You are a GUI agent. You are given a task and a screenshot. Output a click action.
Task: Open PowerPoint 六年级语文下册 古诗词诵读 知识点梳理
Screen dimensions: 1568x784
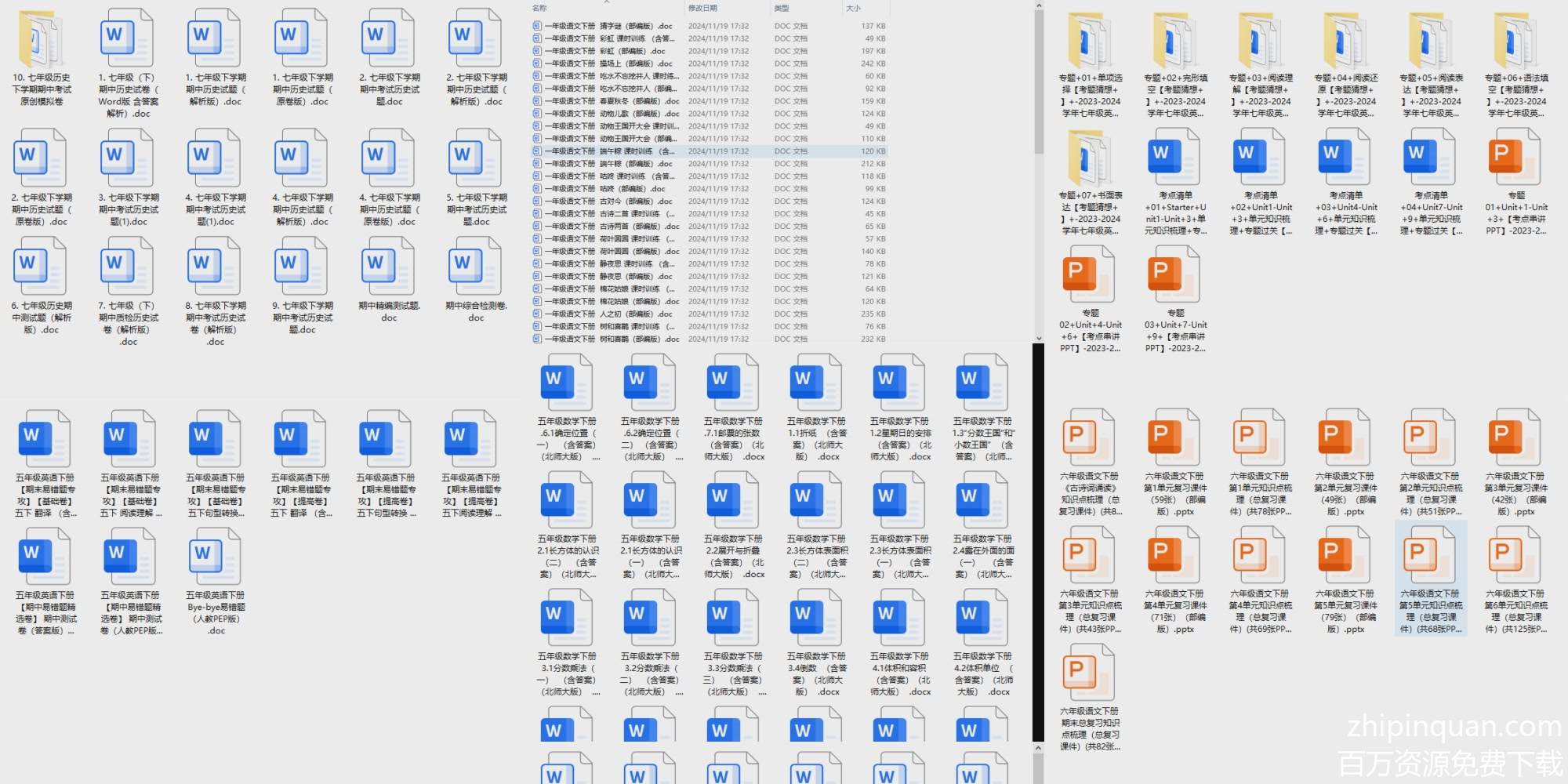[1090, 437]
